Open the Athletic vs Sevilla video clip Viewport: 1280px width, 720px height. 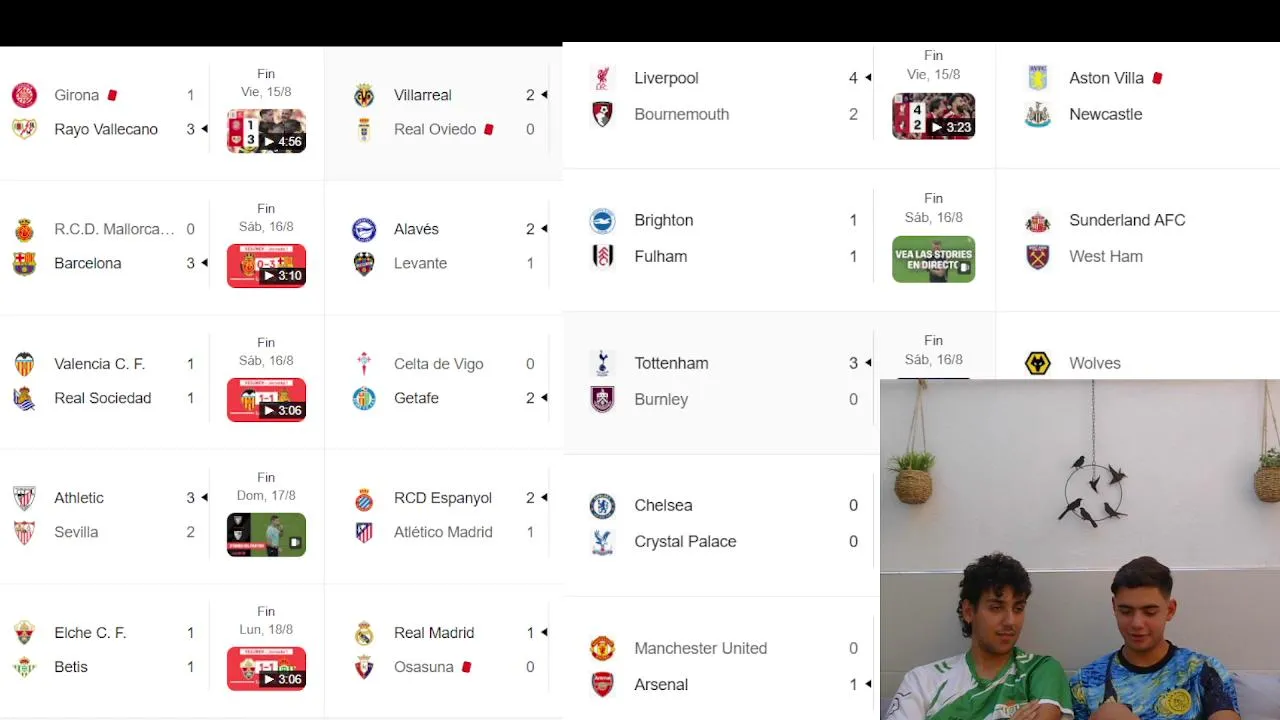(266, 535)
